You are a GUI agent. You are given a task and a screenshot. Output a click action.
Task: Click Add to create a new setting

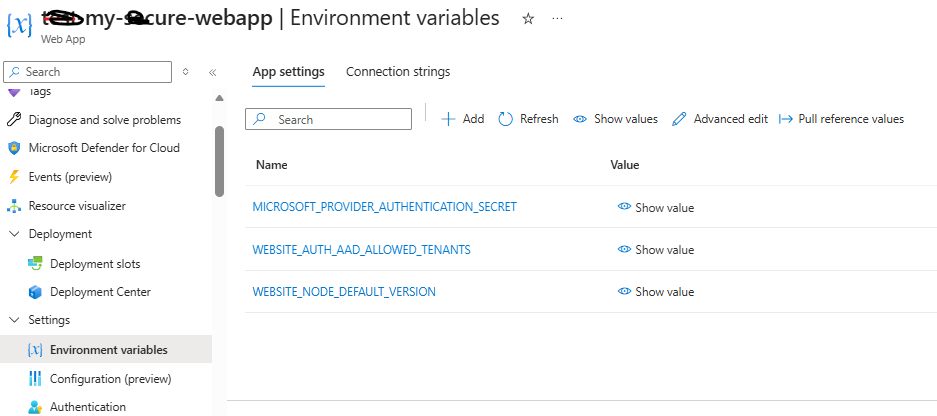(462, 119)
